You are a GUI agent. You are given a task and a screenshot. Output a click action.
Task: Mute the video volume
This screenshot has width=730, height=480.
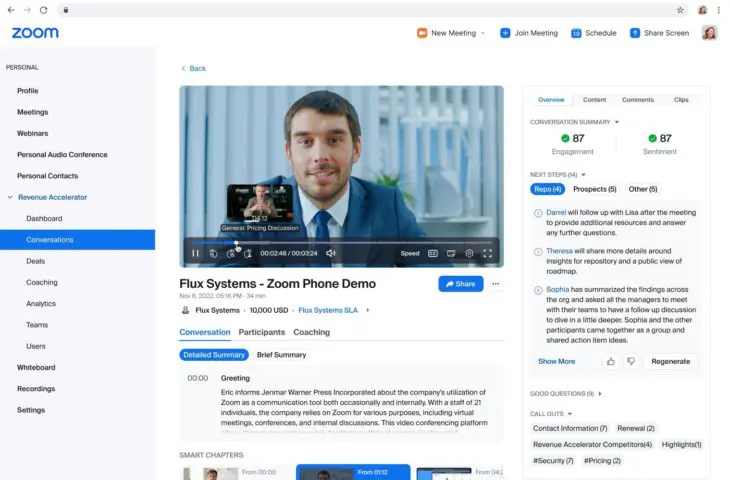click(x=331, y=254)
